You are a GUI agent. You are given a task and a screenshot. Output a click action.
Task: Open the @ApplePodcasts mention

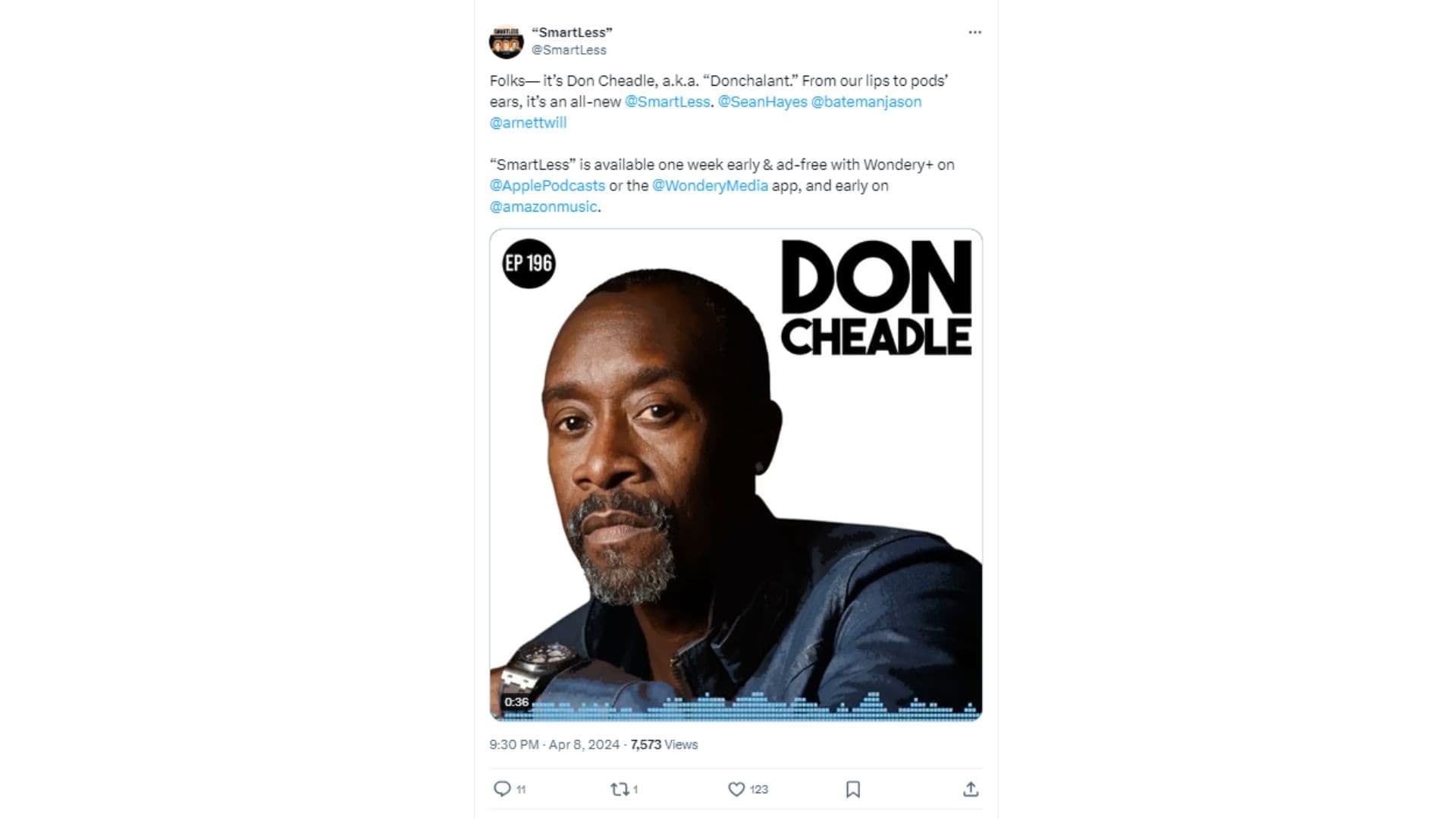(548, 186)
